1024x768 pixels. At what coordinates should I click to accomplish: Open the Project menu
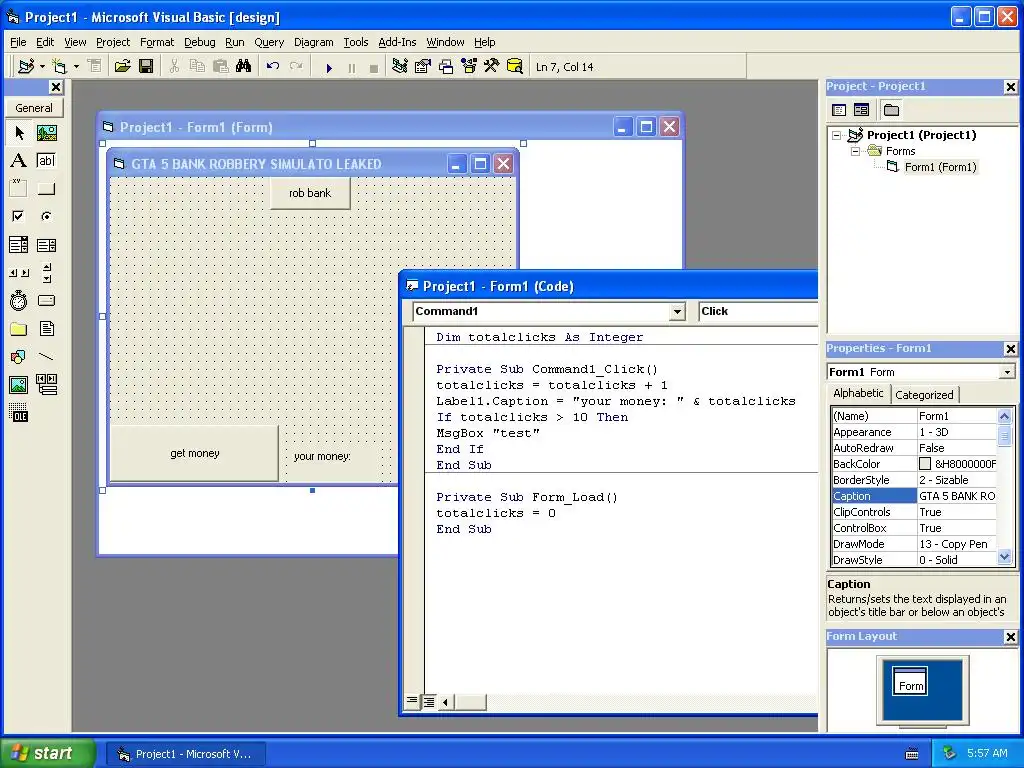tap(113, 42)
